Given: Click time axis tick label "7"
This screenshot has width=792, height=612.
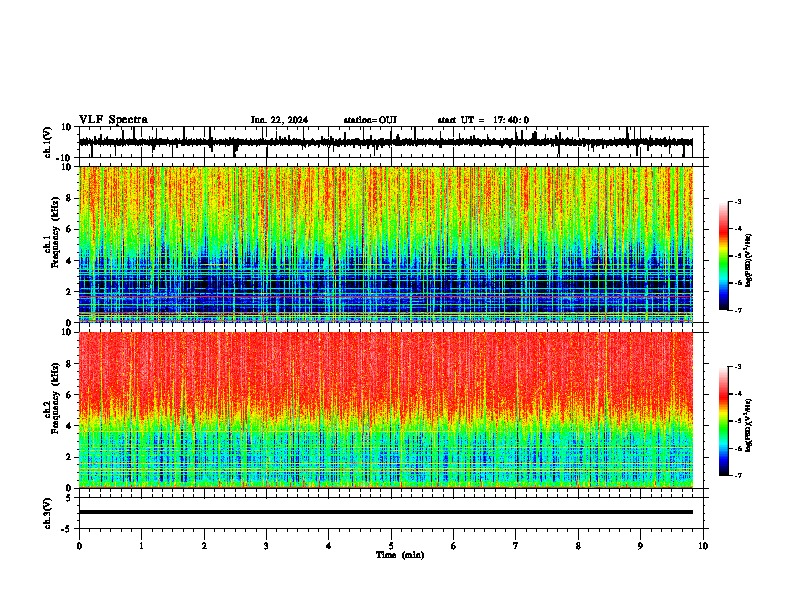Looking at the screenshot, I should pos(516,546).
